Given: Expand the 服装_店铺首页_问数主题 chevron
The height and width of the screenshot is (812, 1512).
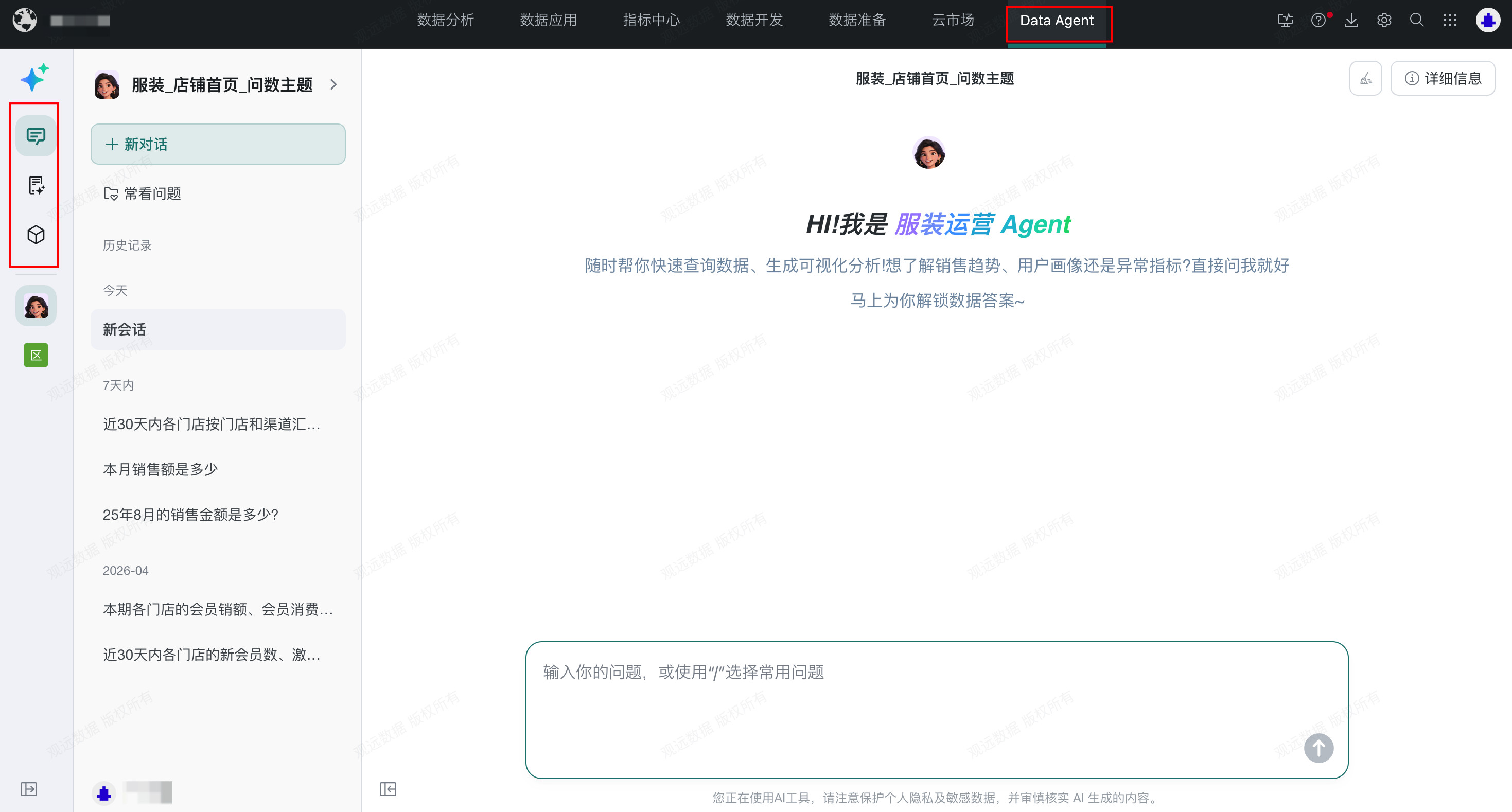Looking at the screenshot, I should click(333, 84).
